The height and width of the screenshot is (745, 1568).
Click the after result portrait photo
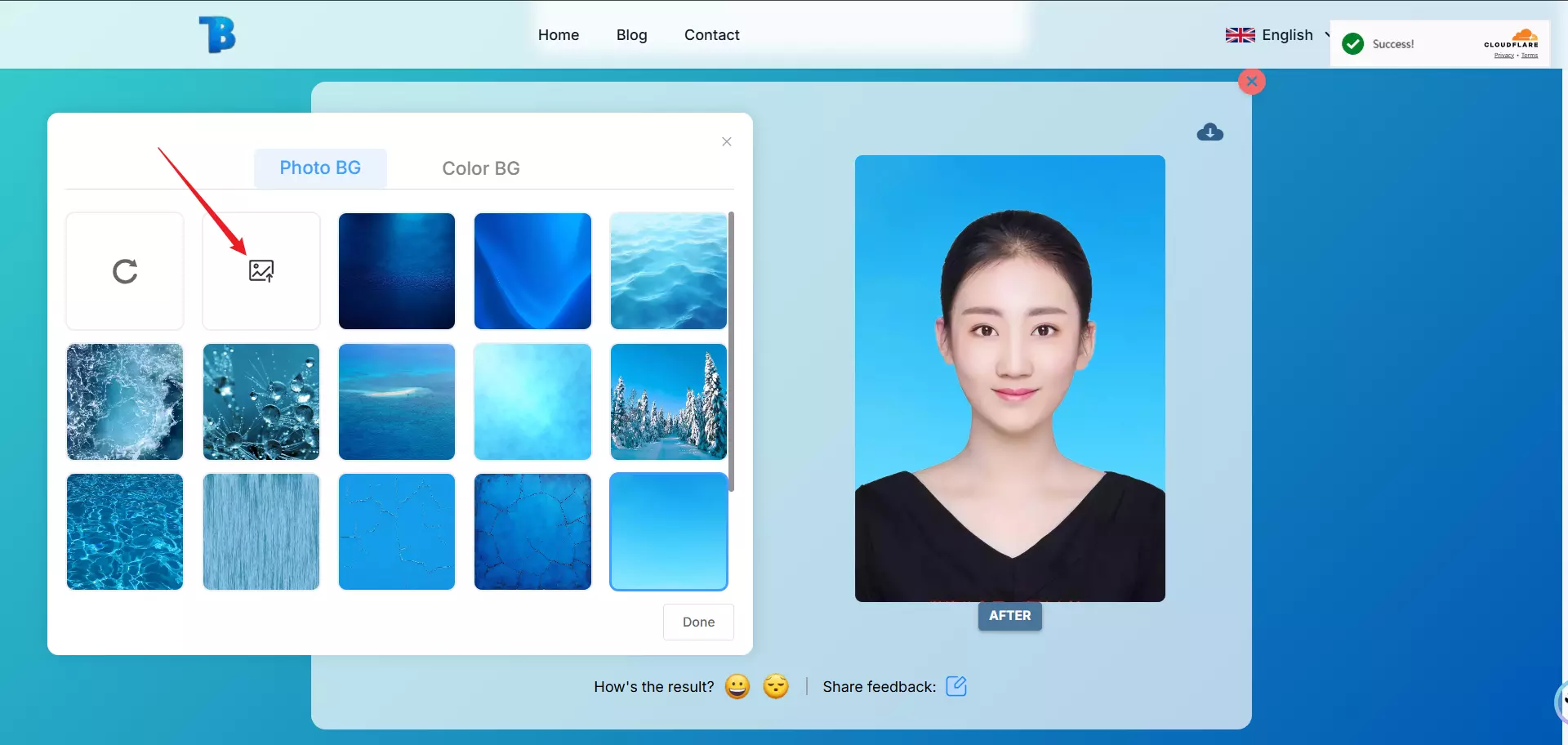(x=1010, y=378)
